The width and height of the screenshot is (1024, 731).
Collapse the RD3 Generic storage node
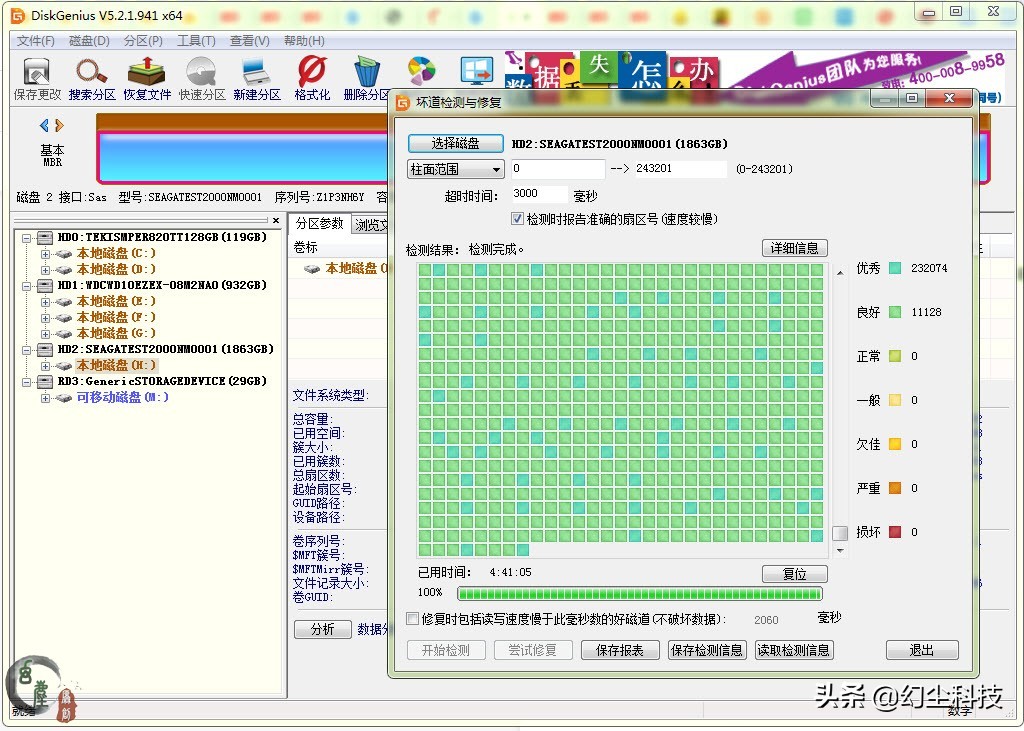click(27, 382)
